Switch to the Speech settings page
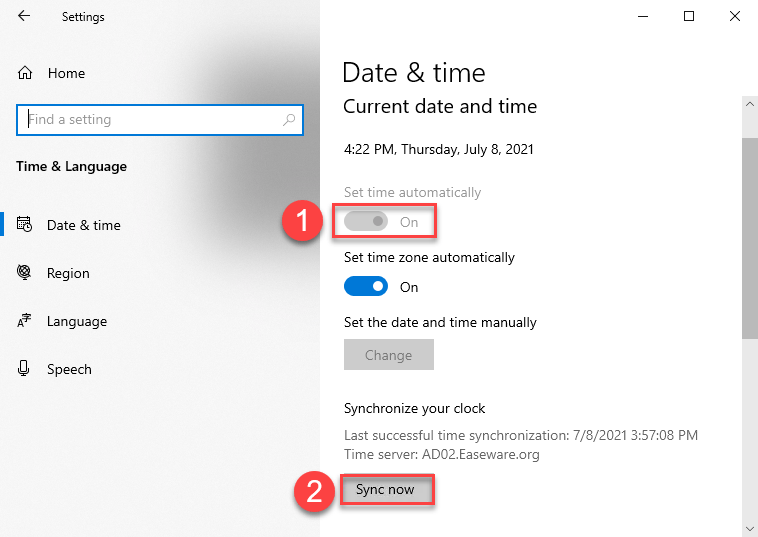 coord(69,369)
